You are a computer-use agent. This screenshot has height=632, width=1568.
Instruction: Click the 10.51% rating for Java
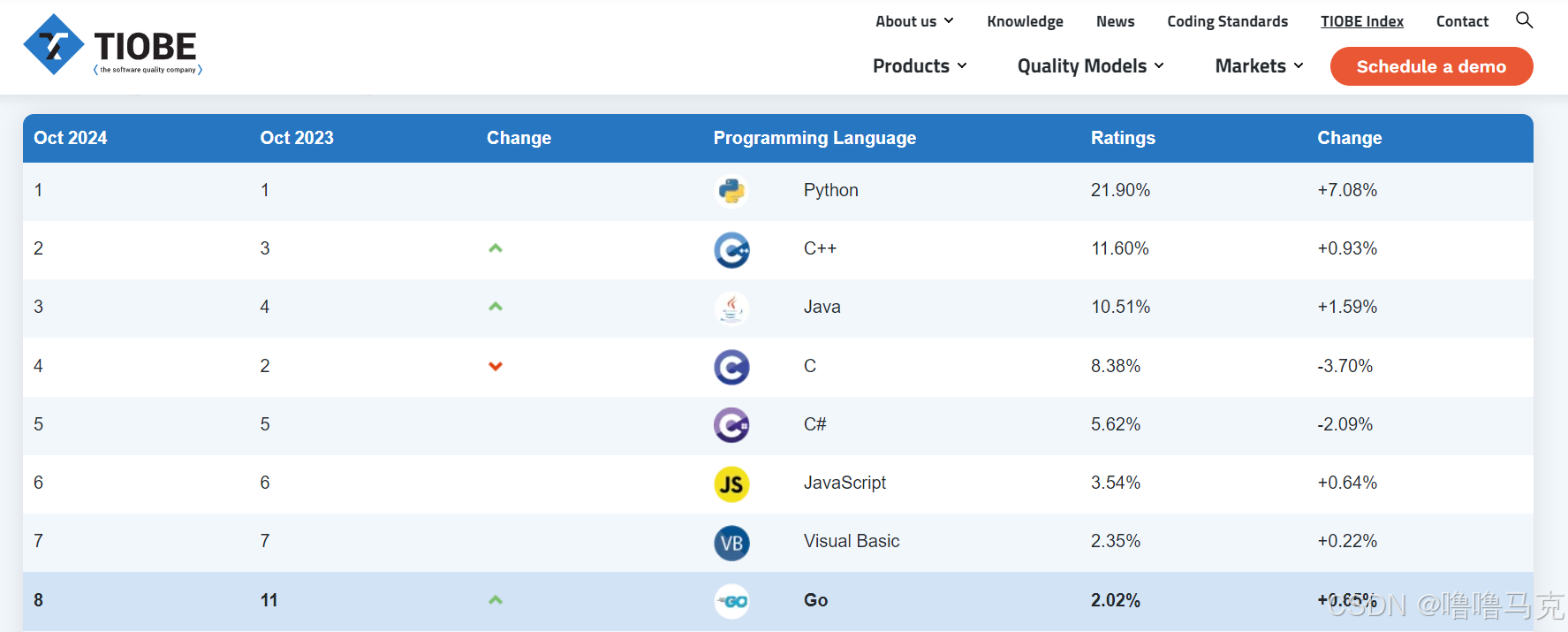click(1120, 307)
